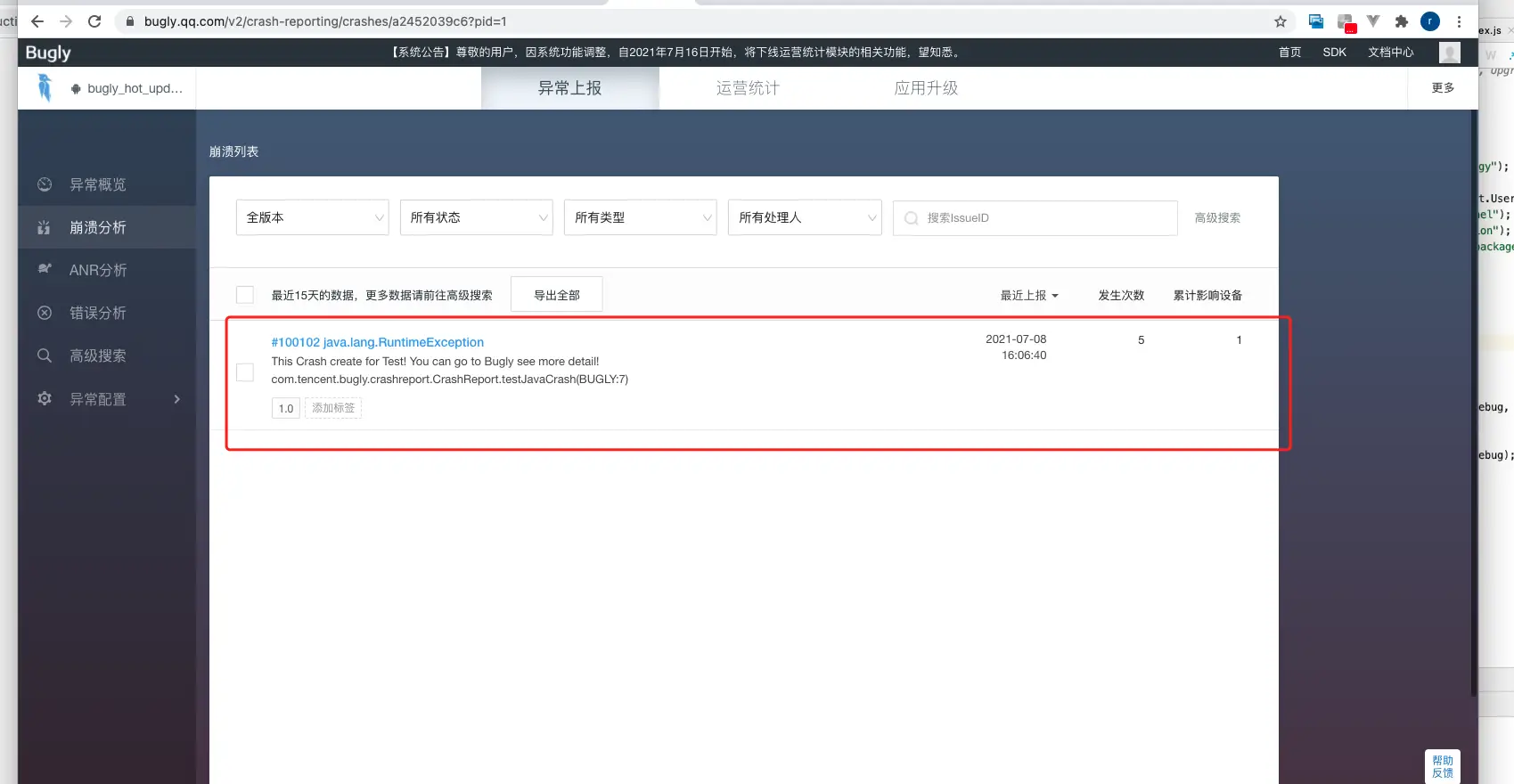Open the 所有状态 status dropdown
1514x784 pixels.
tap(477, 217)
